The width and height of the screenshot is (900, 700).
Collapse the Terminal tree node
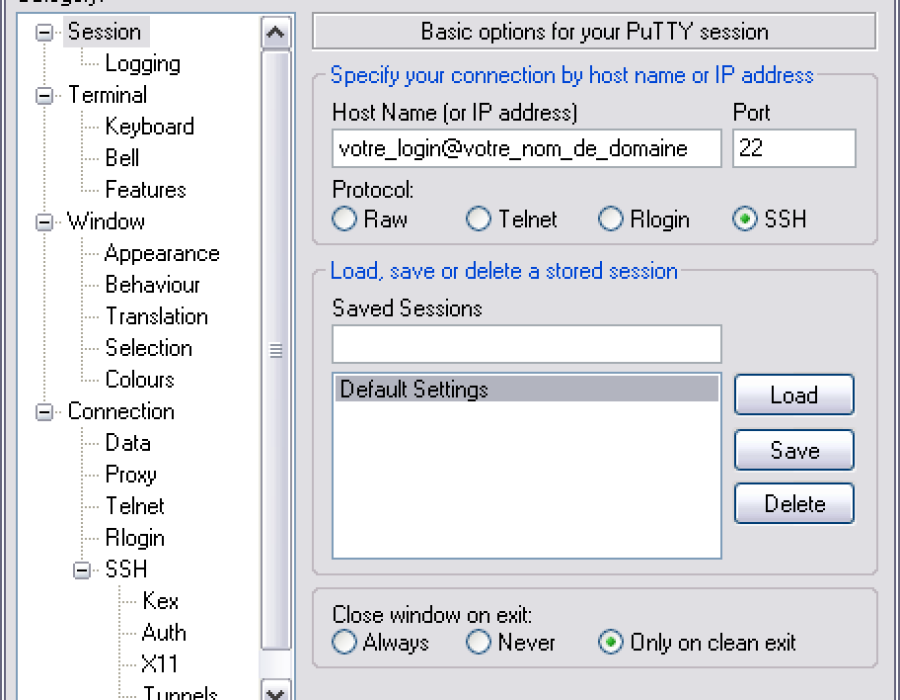[44, 95]
